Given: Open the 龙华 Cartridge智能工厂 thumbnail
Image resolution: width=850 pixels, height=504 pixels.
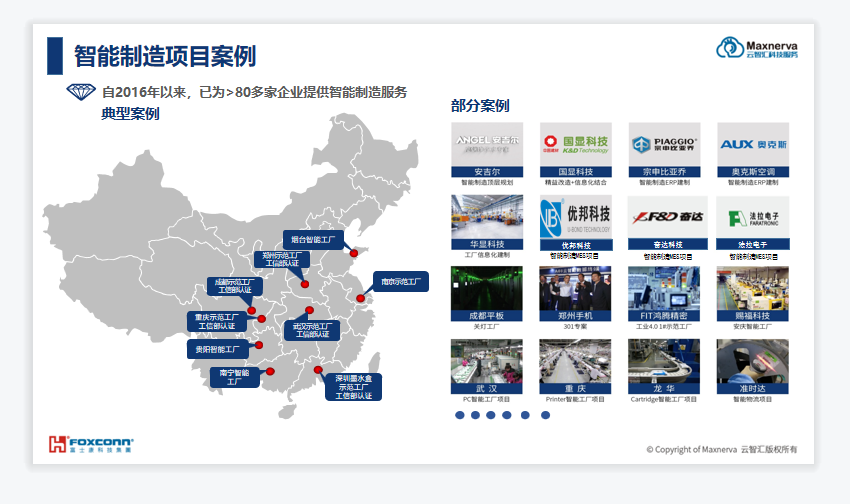Looking at the screenshot, I should coord(664,366).
